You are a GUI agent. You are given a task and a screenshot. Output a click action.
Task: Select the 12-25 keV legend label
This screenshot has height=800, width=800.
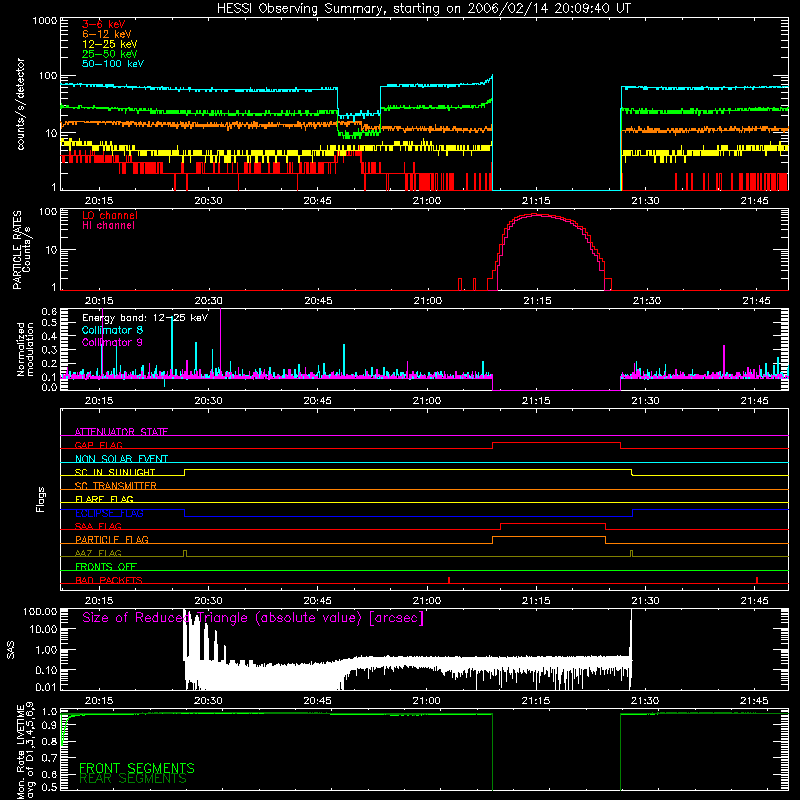coord(110,44)
